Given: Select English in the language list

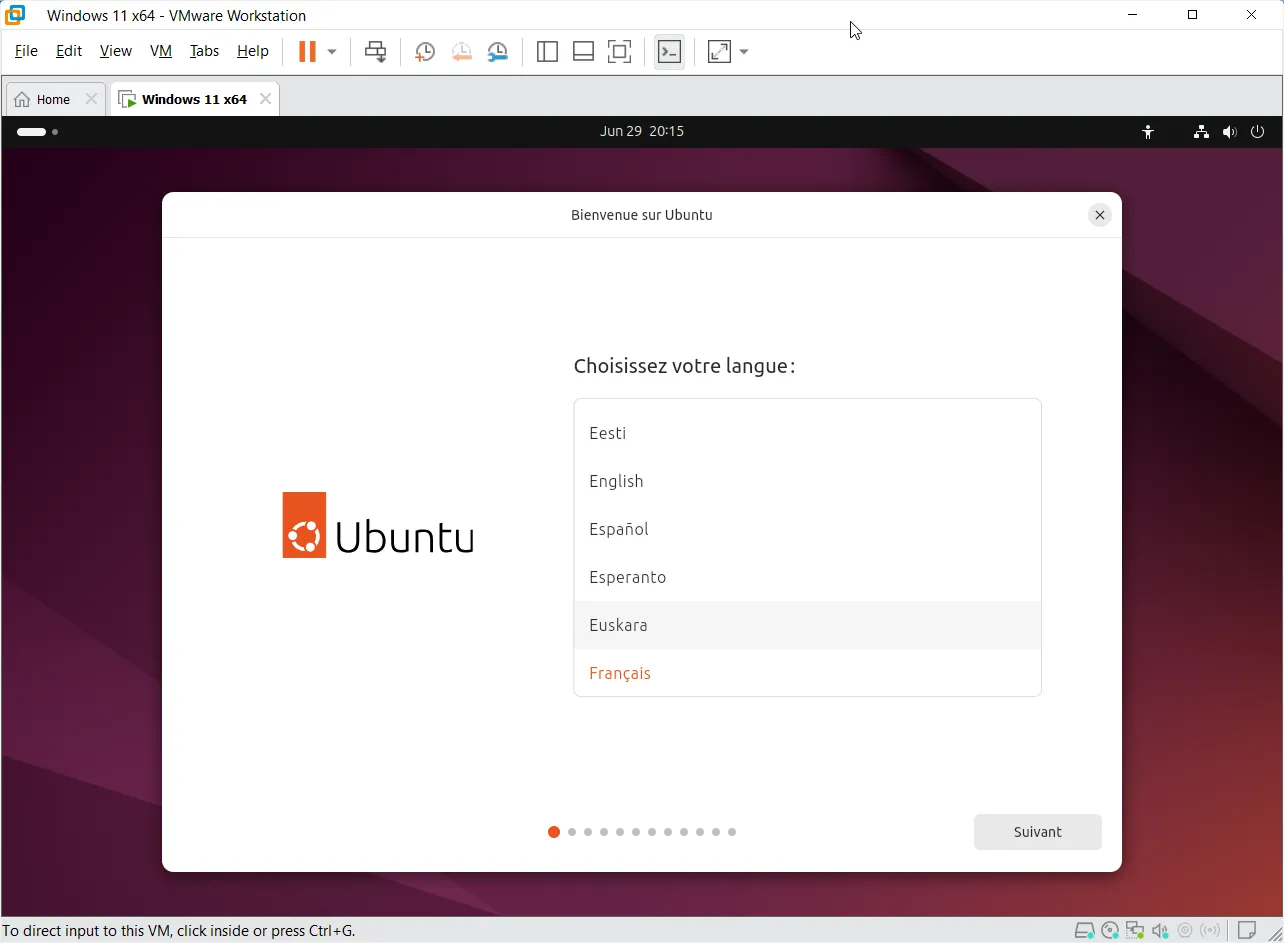Looking at the screenshot, I should [x=807, y=481].
